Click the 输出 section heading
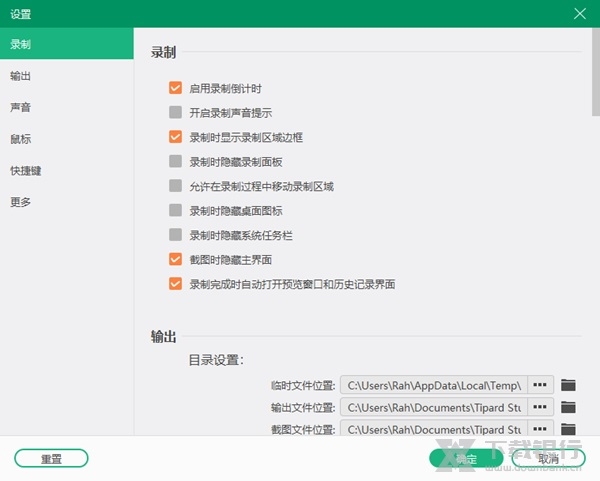The width and height of the screenshot is (600, 481). pos(163,336)
